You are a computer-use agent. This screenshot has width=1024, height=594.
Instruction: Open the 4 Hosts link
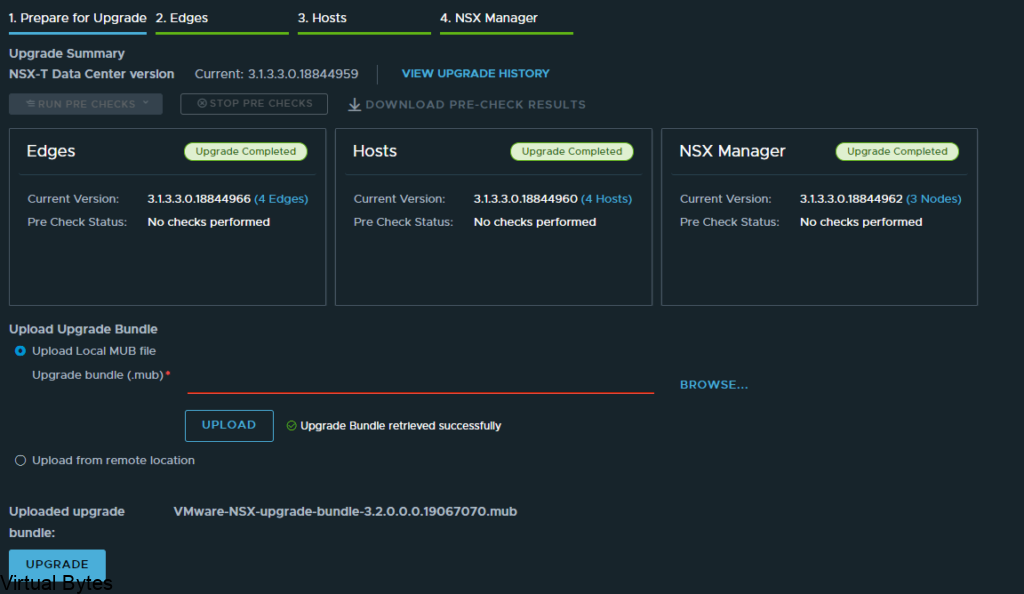[607, 199]
